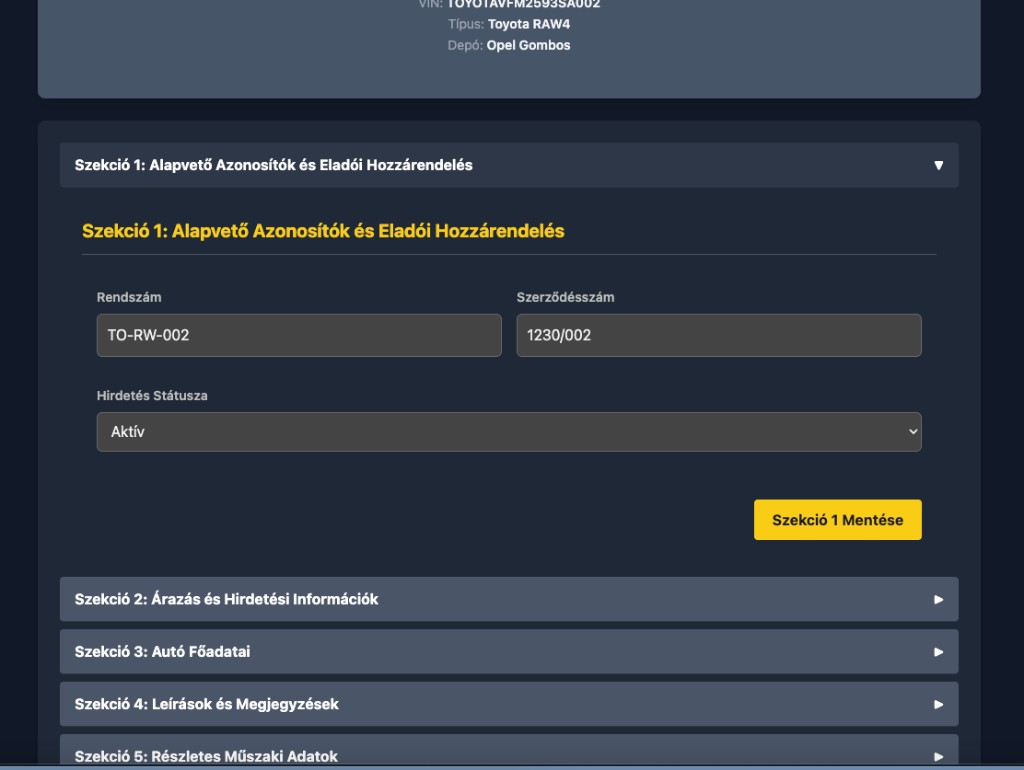Select the Aktív status combo box
This screenshot has height=770, width=1024.
[509, 432]
